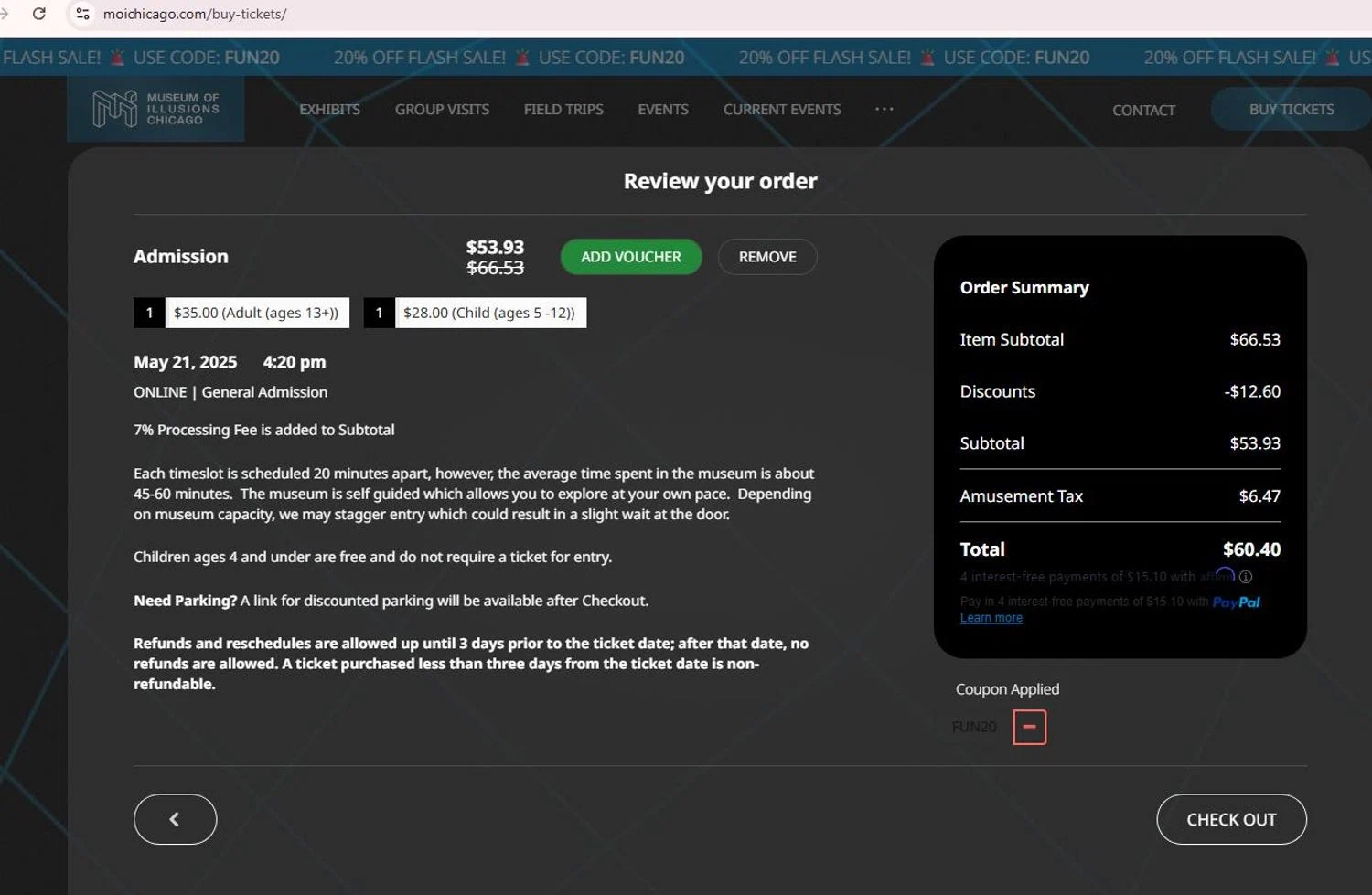Click the 'ONLINE | General Admission' text

tap(230, 392)
